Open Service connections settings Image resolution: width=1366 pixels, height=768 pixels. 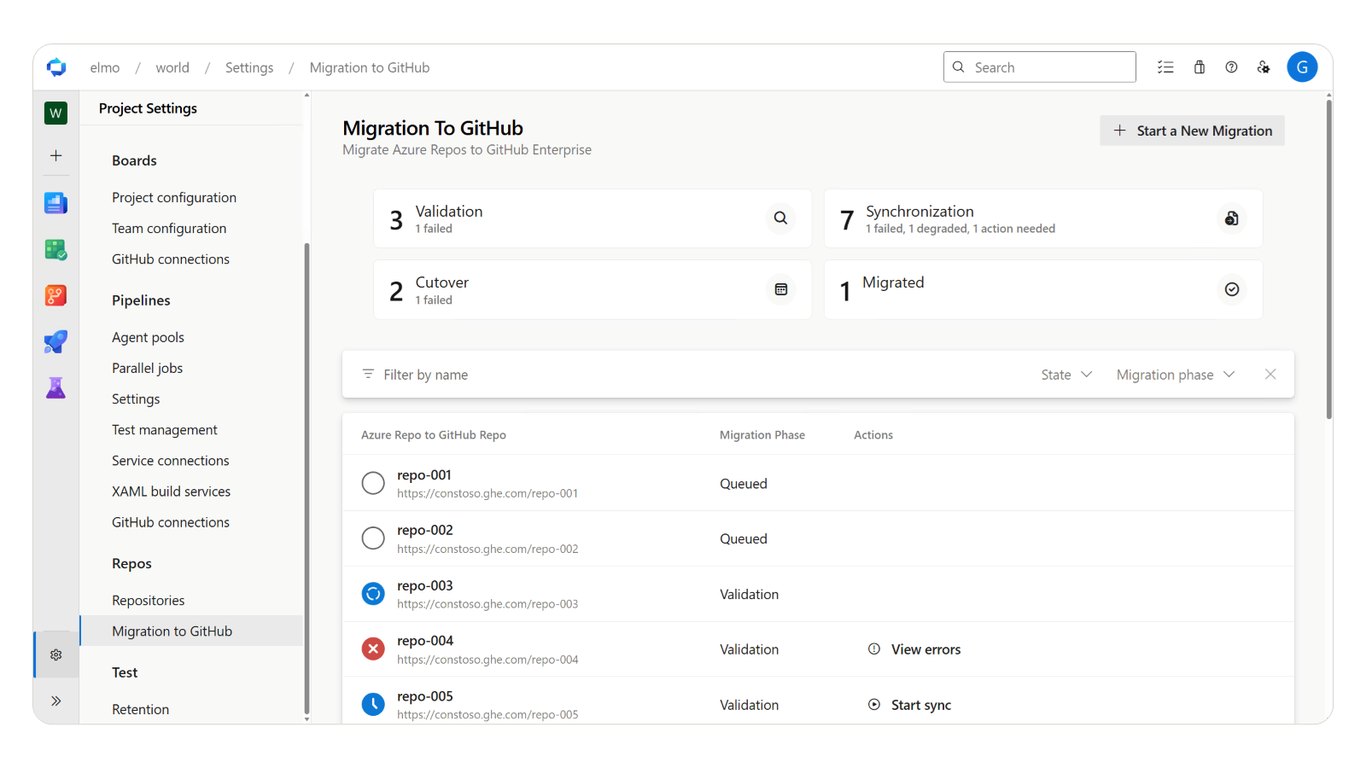click(x=171, y=461)
